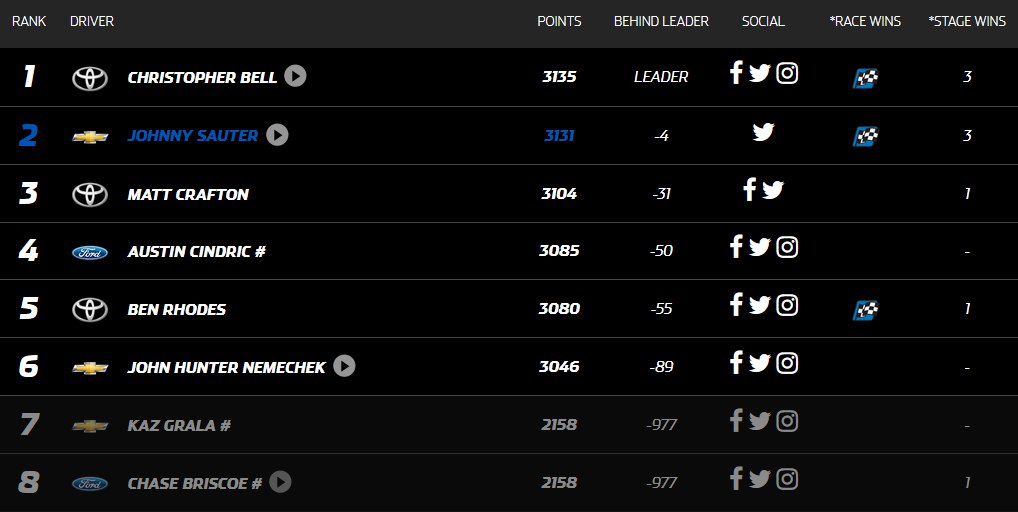
Task: Click Christopher Bell's race win flag icon
Action: (x=865, y=77)
